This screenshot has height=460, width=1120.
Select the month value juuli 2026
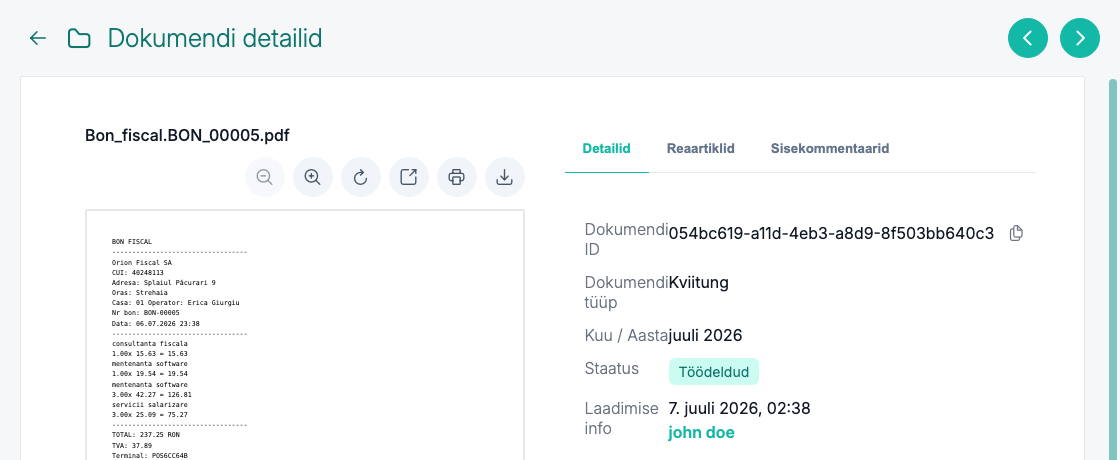(706, 334)
